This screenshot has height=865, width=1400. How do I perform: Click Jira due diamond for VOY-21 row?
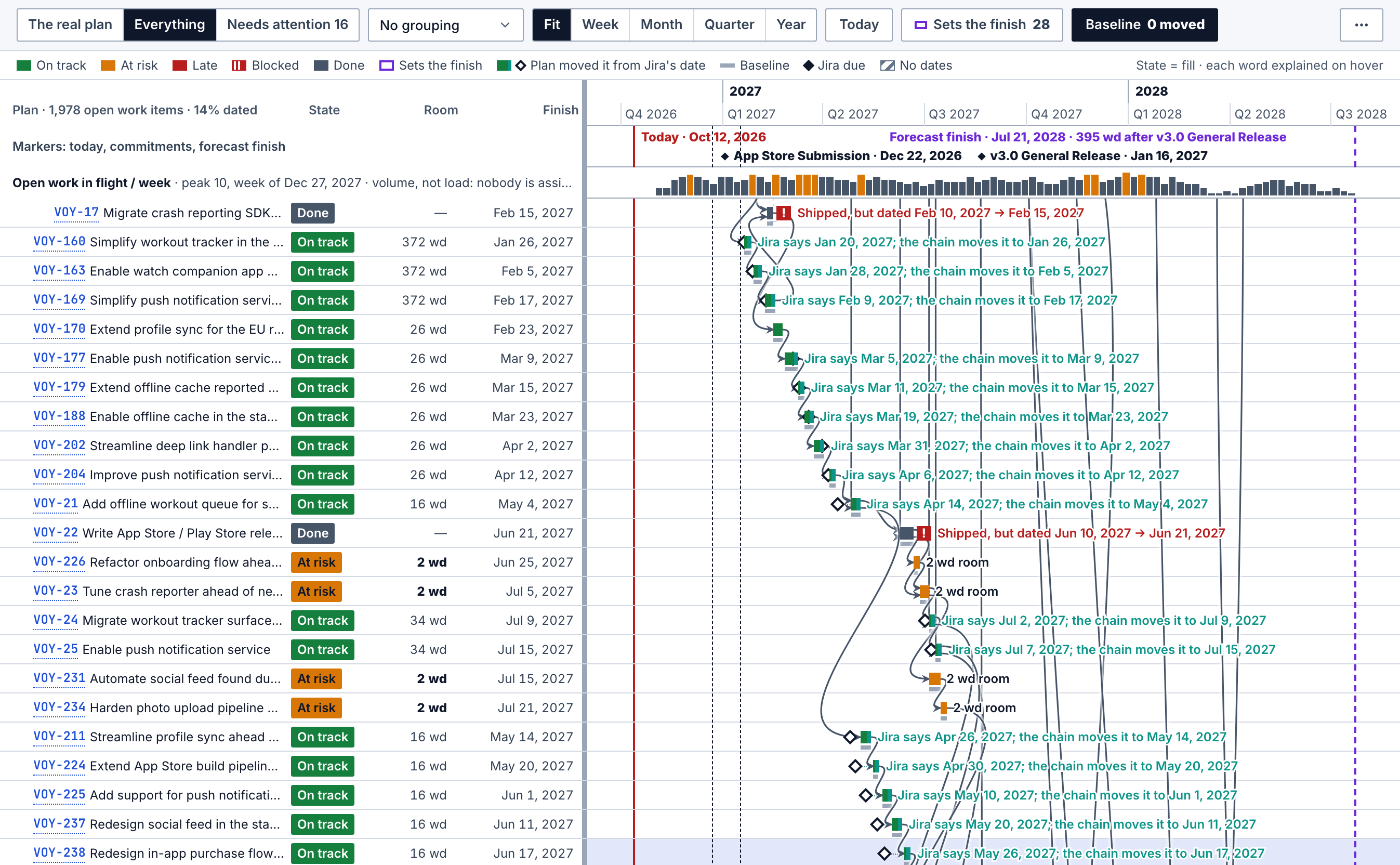pyautogui.click(x=838, y=504)
